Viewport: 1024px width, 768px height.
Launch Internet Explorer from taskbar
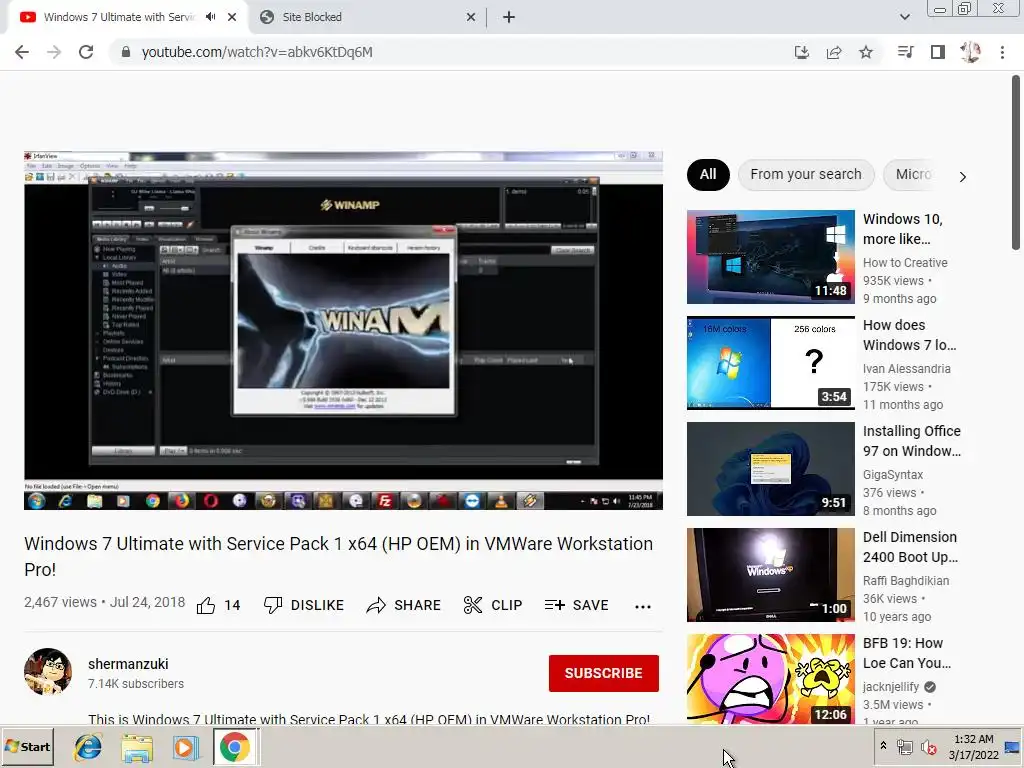tap(88, 747)
